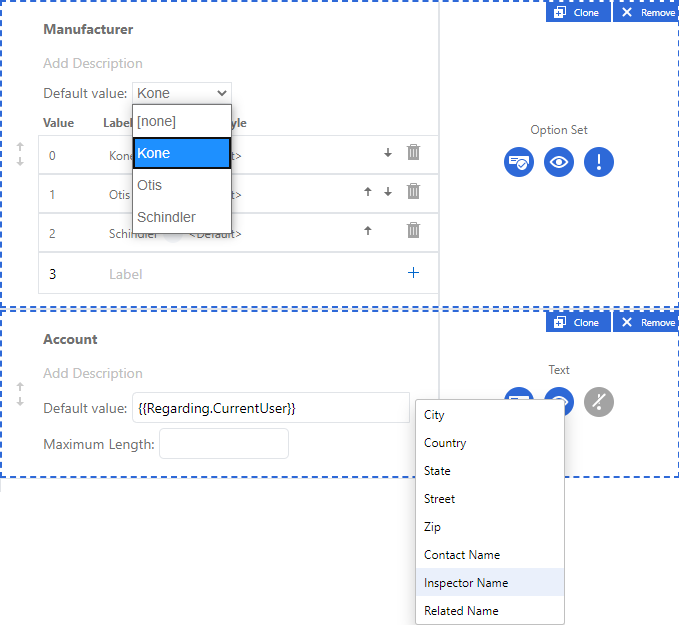Delete the Kone option row
Screen dimensions: 679x625
[x=413, y=153]
